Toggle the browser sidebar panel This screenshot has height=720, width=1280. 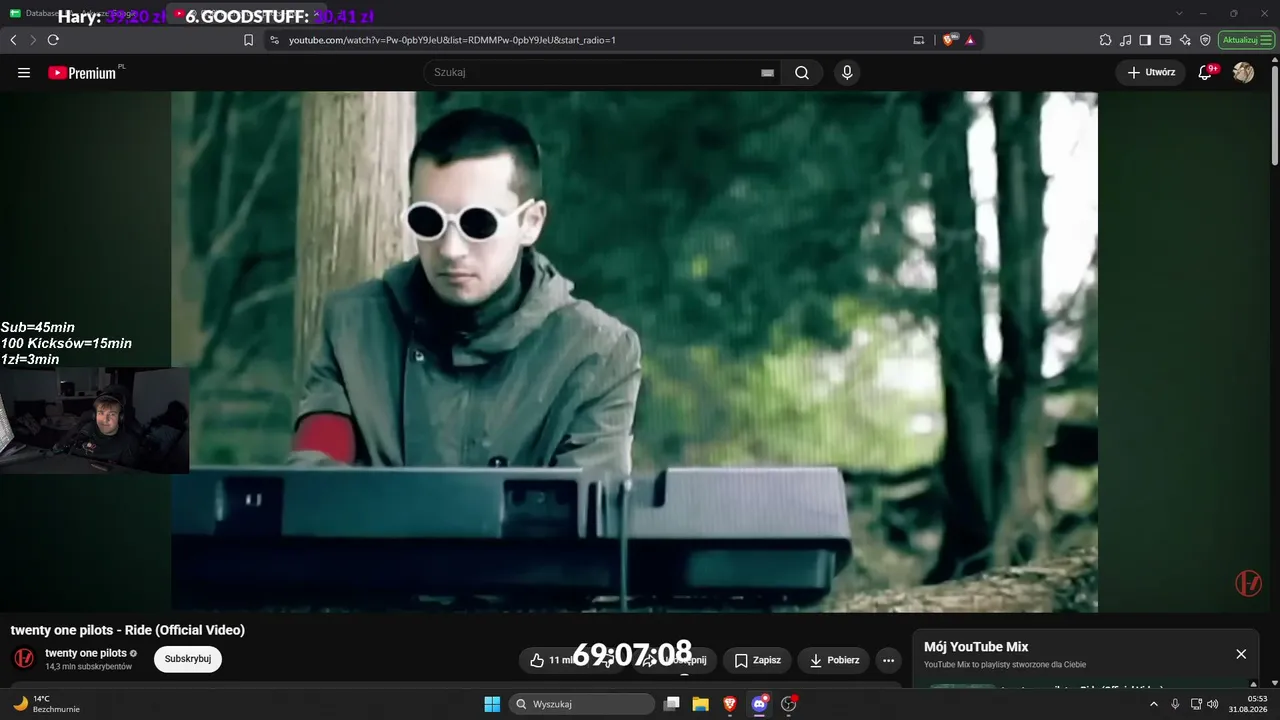[1145, 40]
